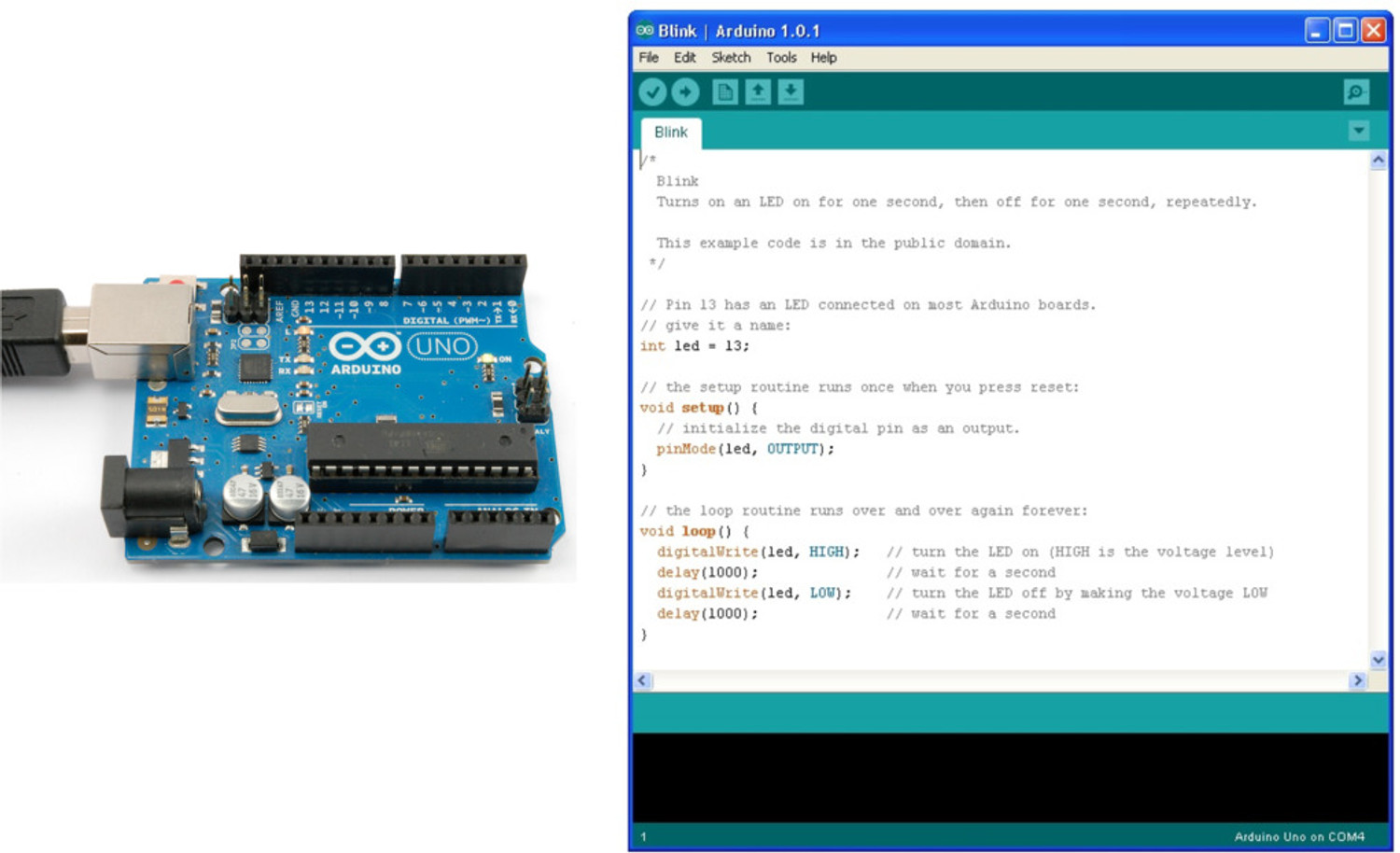Viewport: 1400px width, 853px height.
Task: Click the vertical scrollbar up arrow
Action: tap(1379, 161)
